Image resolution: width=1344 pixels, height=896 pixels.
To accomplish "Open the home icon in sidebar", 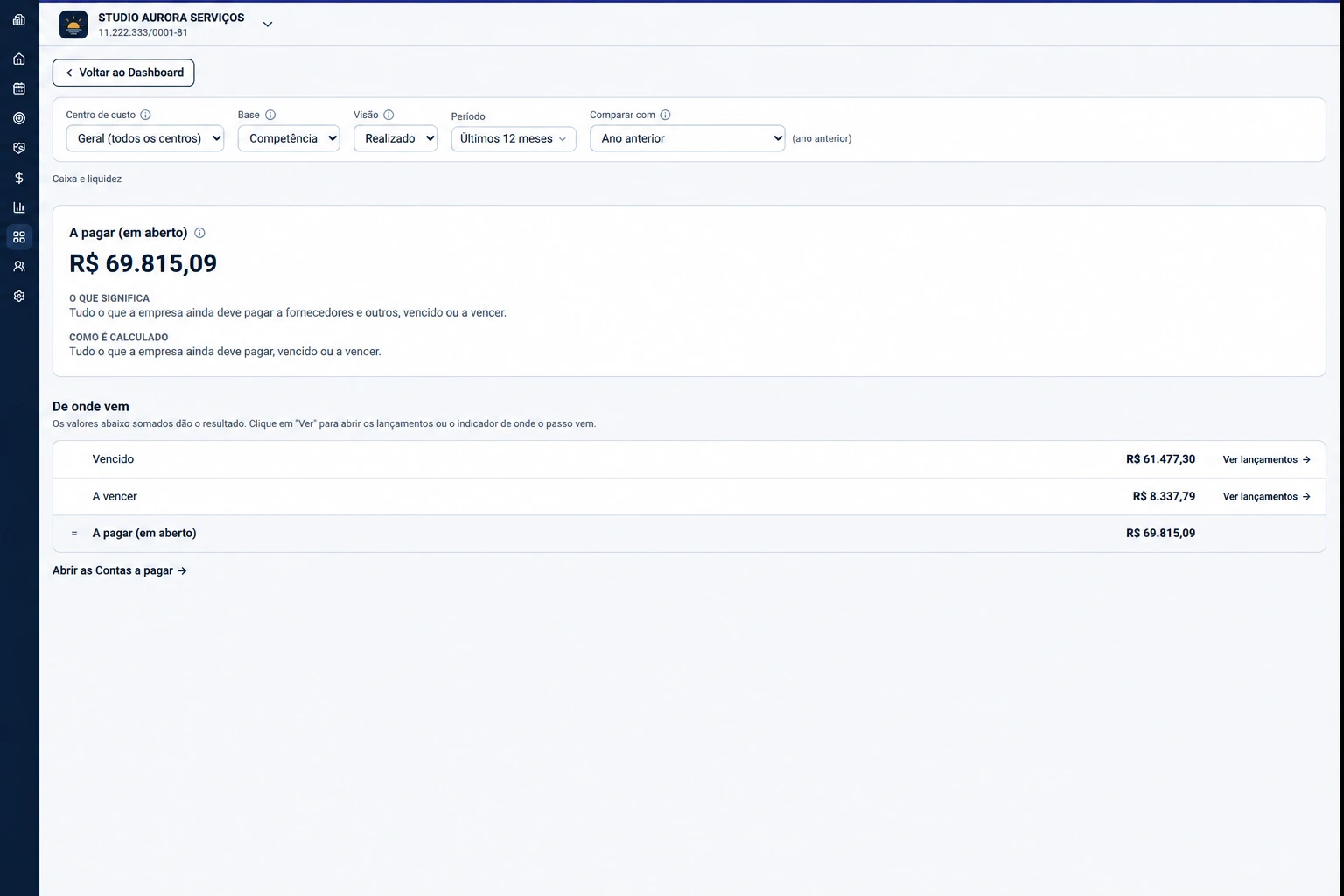I will [x=19, y=59].
